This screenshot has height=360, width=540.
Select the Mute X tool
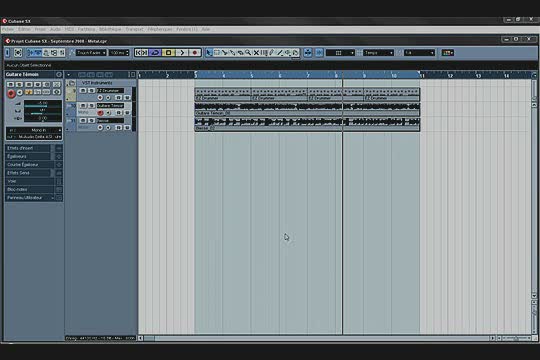[256, 53]
